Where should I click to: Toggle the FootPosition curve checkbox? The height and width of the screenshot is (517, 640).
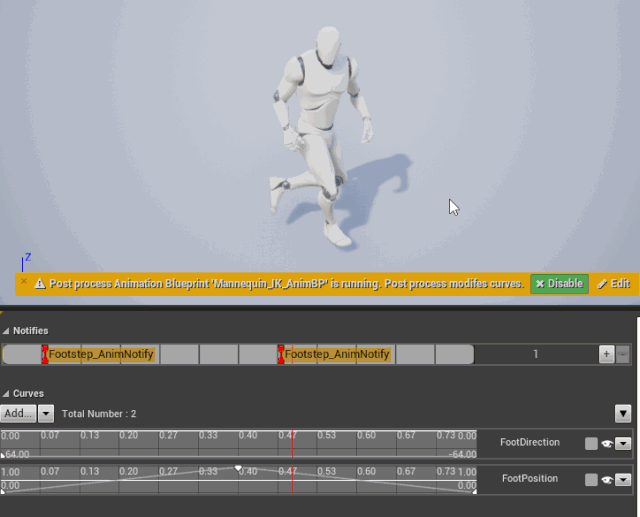[591, 479]
